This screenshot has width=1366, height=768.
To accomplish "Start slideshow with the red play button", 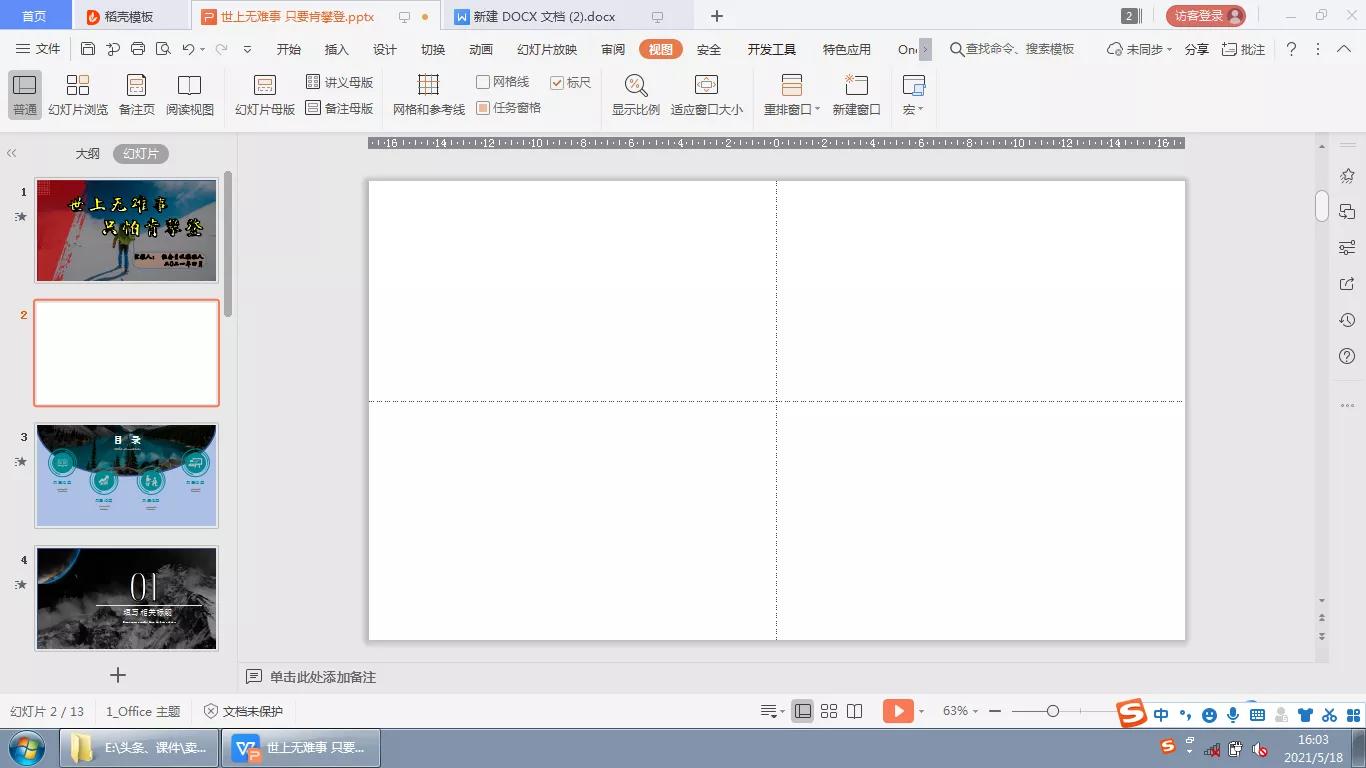I will pos(896,710).
